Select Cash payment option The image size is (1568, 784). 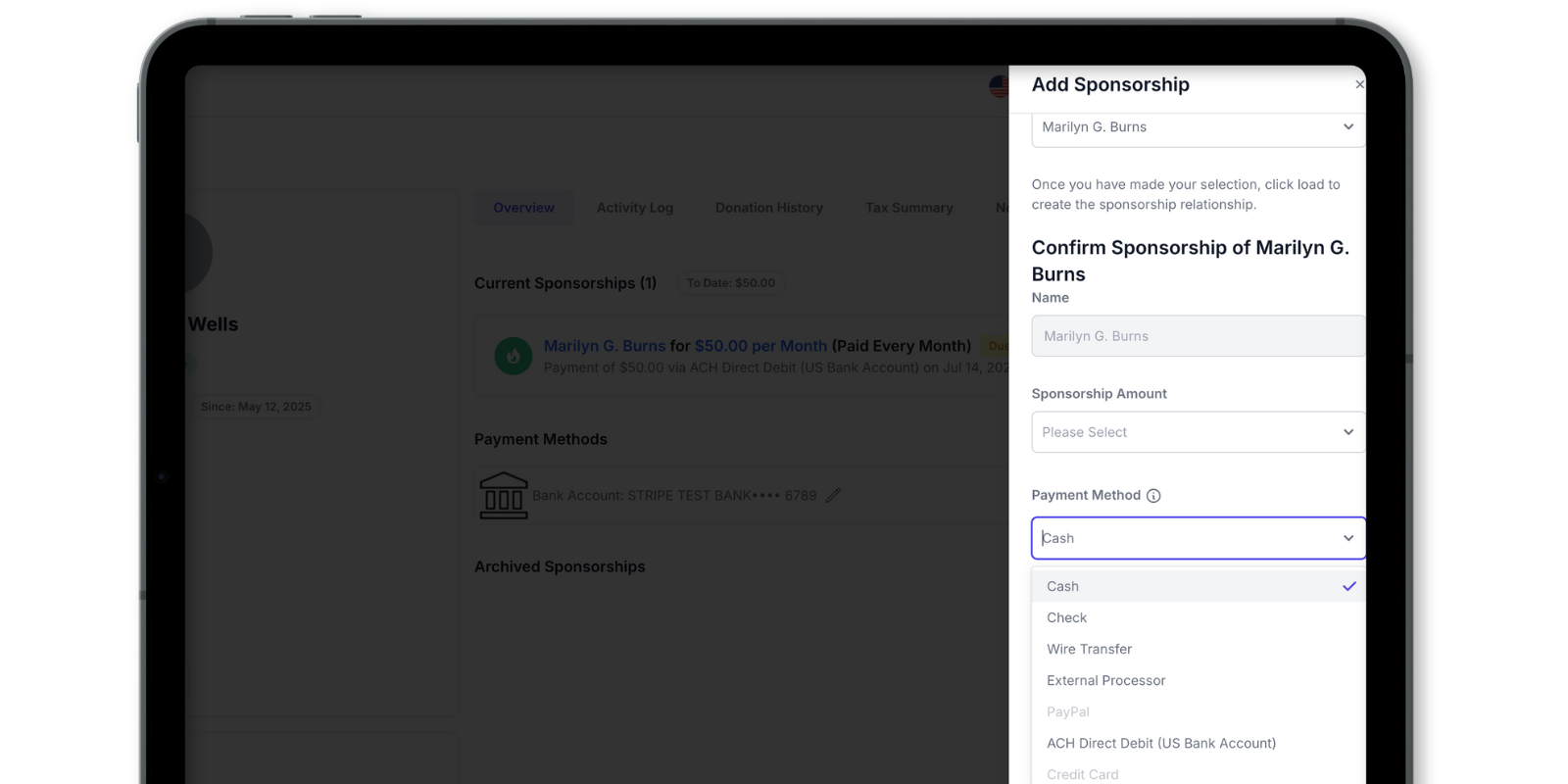click(x=1198, y=586)
